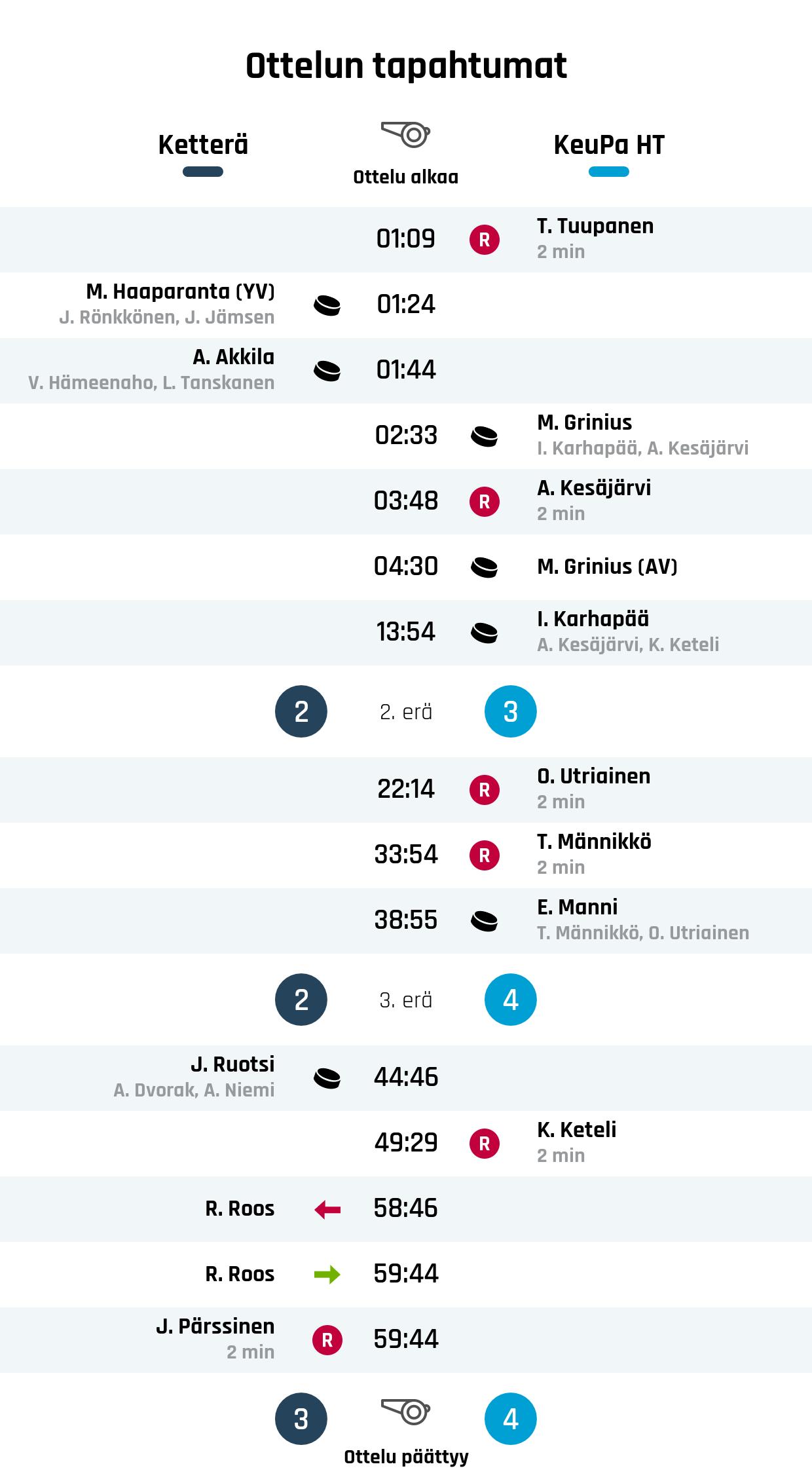This screenshot has width=812, height=1479.
Task: Click the red R badge next to A. Kesäjärvi
Action: click(x=485, y=502)
